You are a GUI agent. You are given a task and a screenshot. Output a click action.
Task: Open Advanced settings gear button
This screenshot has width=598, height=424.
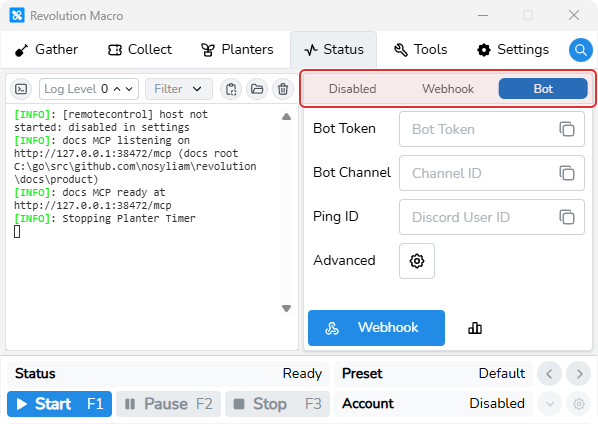[417, 261]
